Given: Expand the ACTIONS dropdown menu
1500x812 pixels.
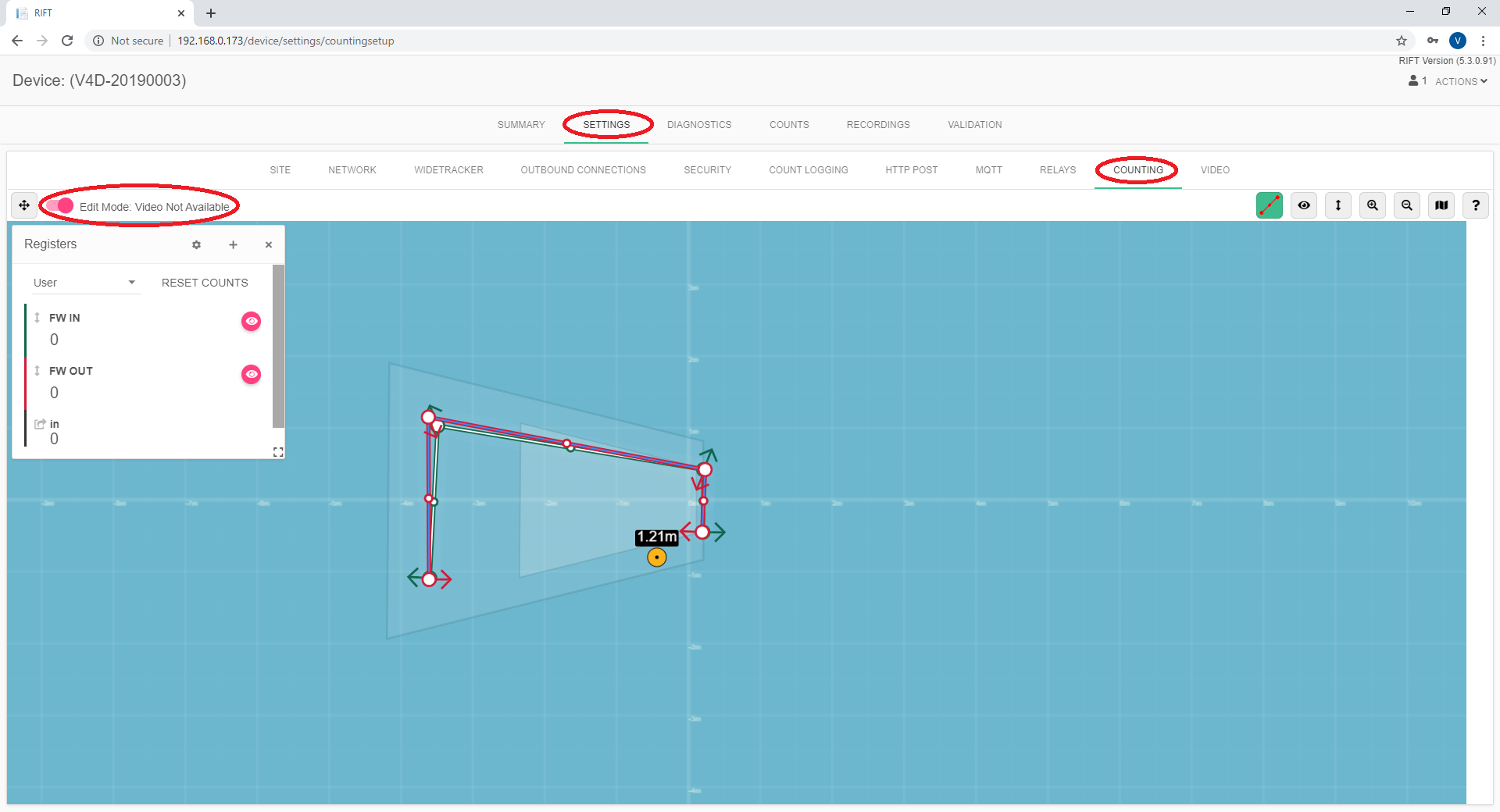Looking at the screenshot, I should (x=1460, y=81).
